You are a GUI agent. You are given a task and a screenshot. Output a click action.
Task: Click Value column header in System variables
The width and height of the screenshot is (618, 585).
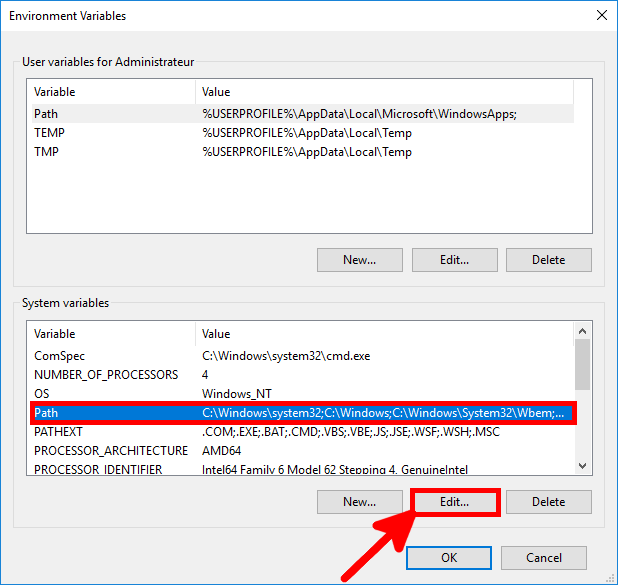coord(384,334)
